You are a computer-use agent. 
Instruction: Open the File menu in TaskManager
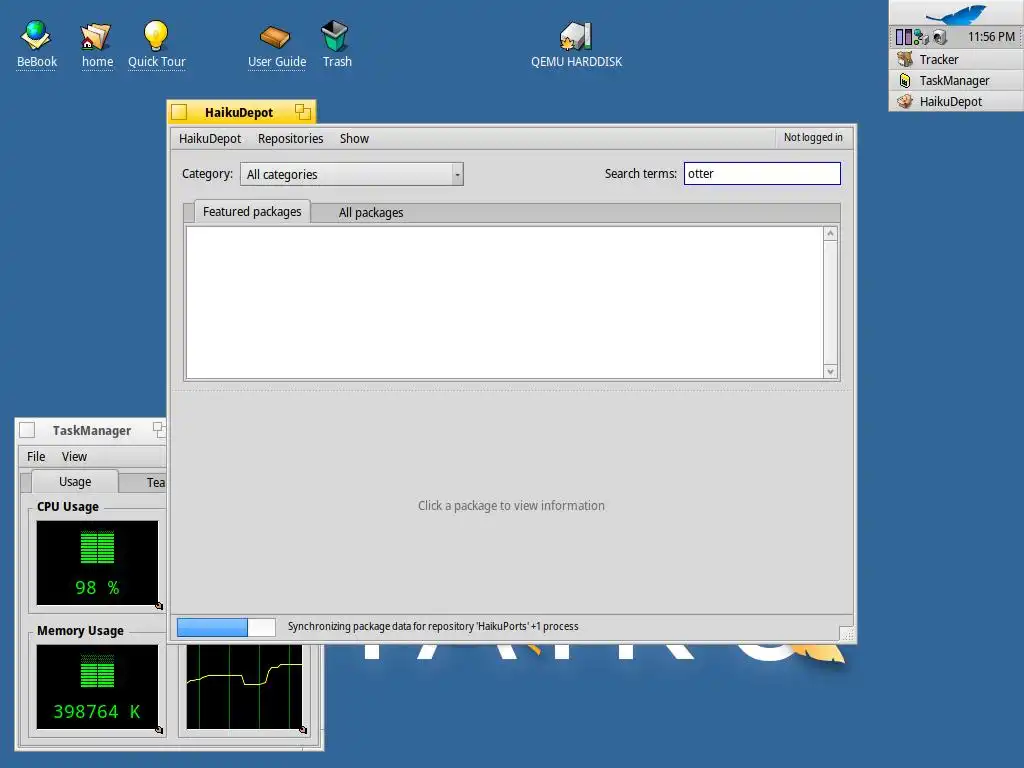point(36,456)
